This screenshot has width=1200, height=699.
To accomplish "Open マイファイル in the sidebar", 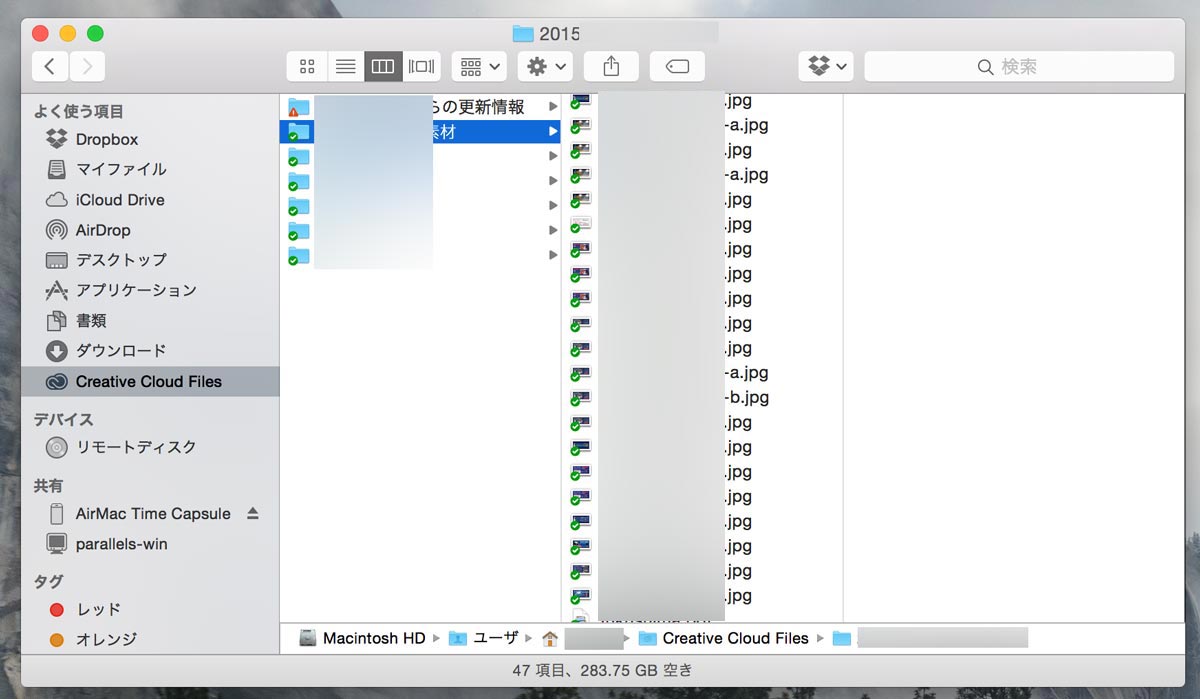I will [x=150, y=169].
